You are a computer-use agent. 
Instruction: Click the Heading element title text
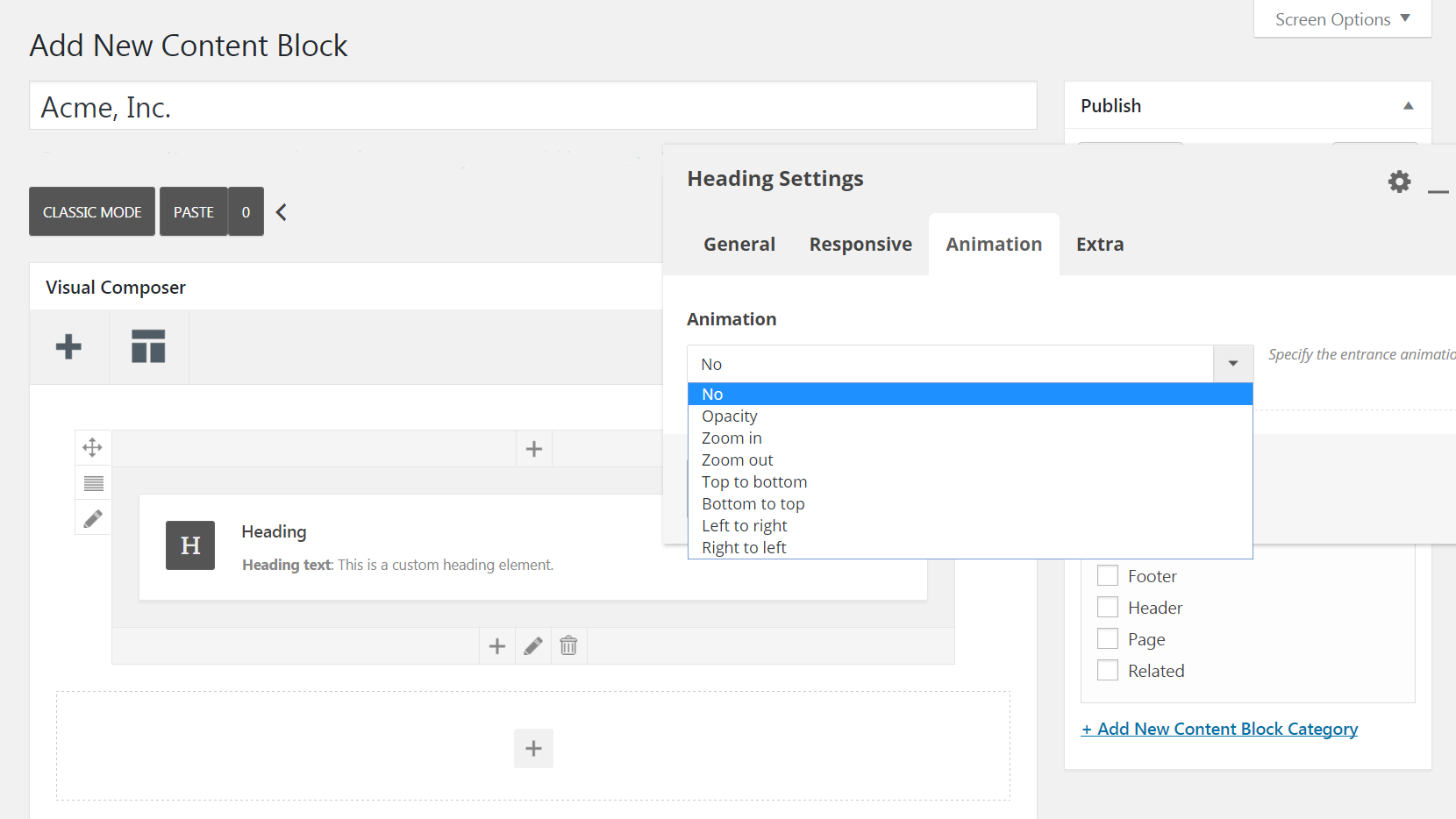[x=274, y=531]
